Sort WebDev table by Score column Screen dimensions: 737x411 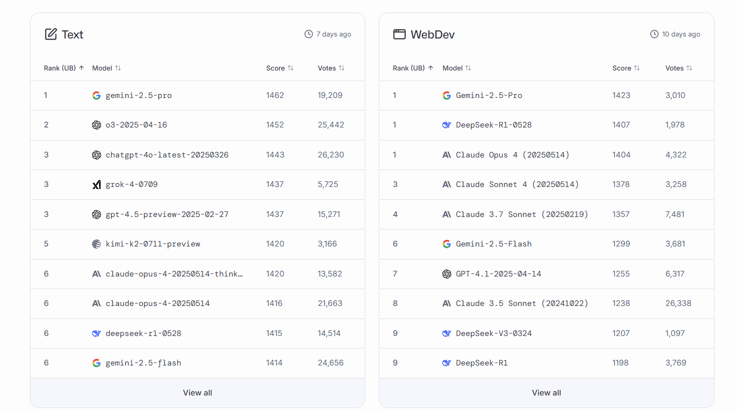625,68
